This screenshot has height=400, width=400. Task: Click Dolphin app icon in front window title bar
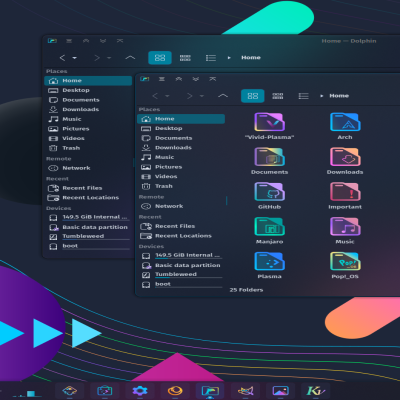144,79
